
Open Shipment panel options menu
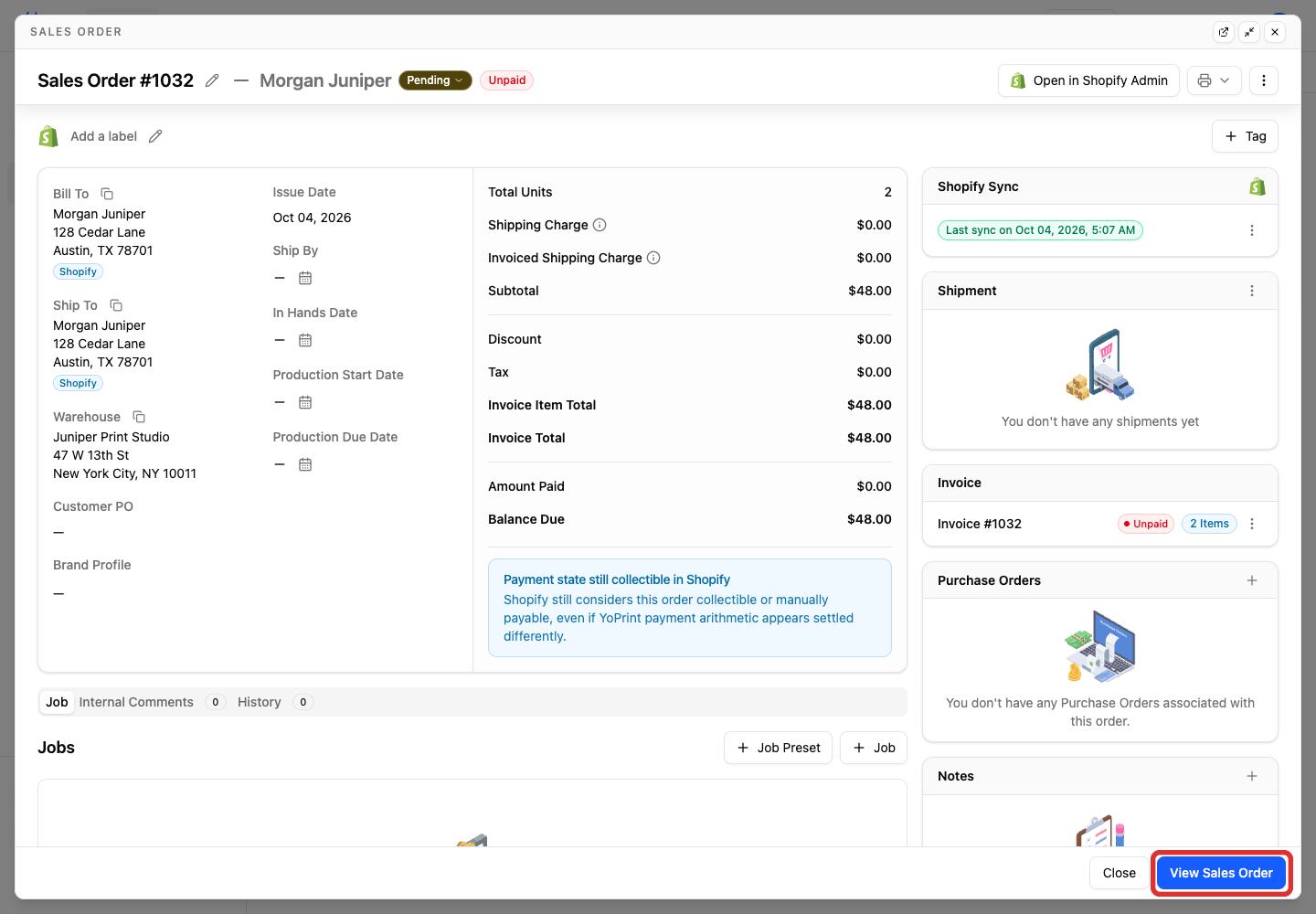[x=1252, y=291]
